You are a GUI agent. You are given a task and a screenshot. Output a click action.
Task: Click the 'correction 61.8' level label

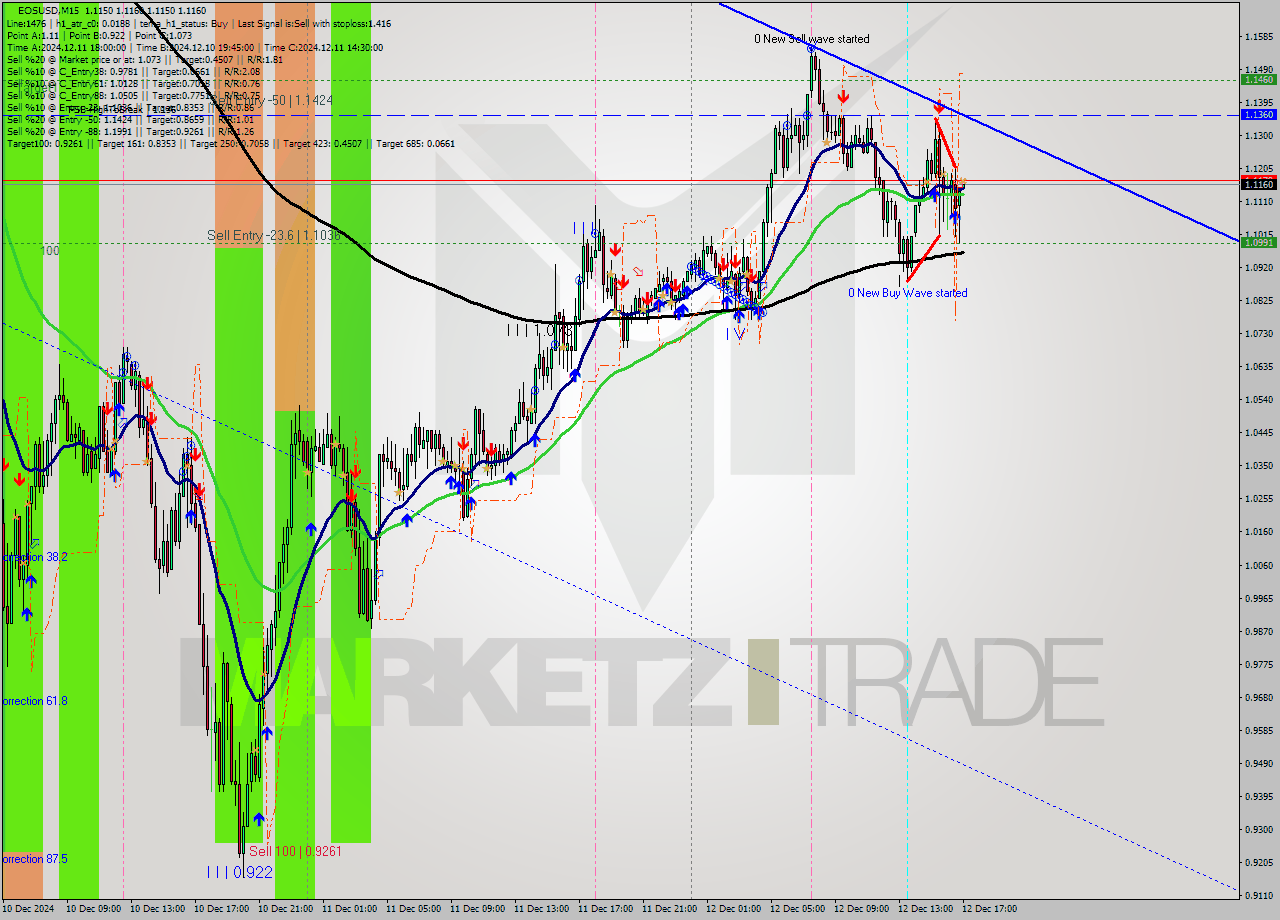34,701
